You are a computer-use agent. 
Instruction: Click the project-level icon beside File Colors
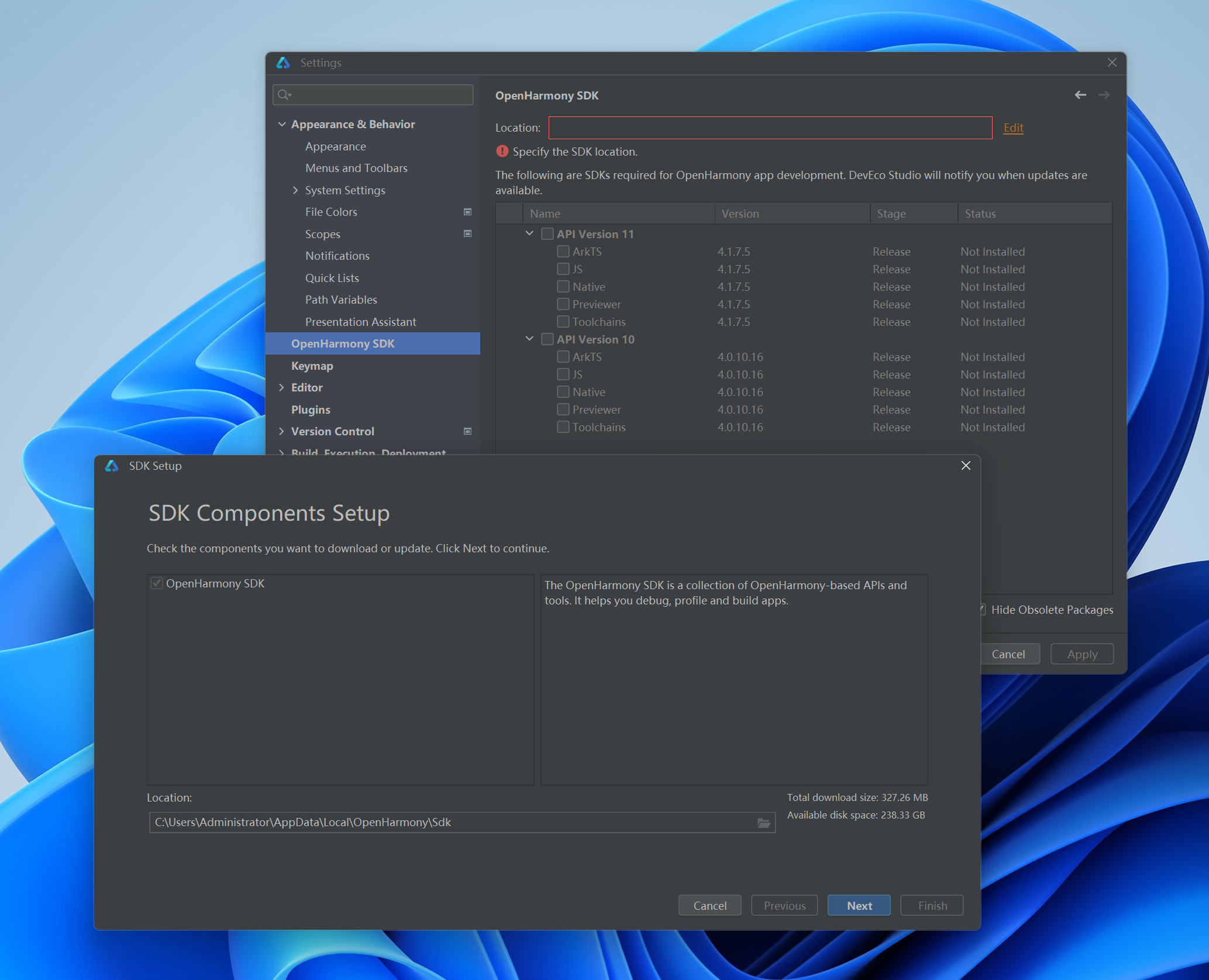click(x=468, y=212)
